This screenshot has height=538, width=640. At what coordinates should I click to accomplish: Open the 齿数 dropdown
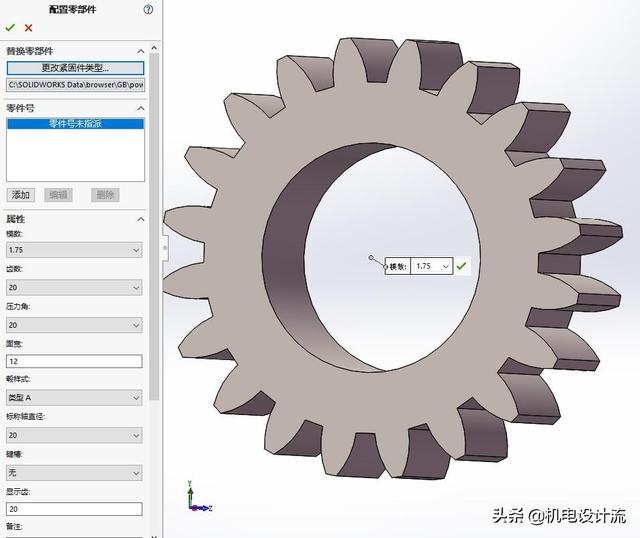pos(74,287)
